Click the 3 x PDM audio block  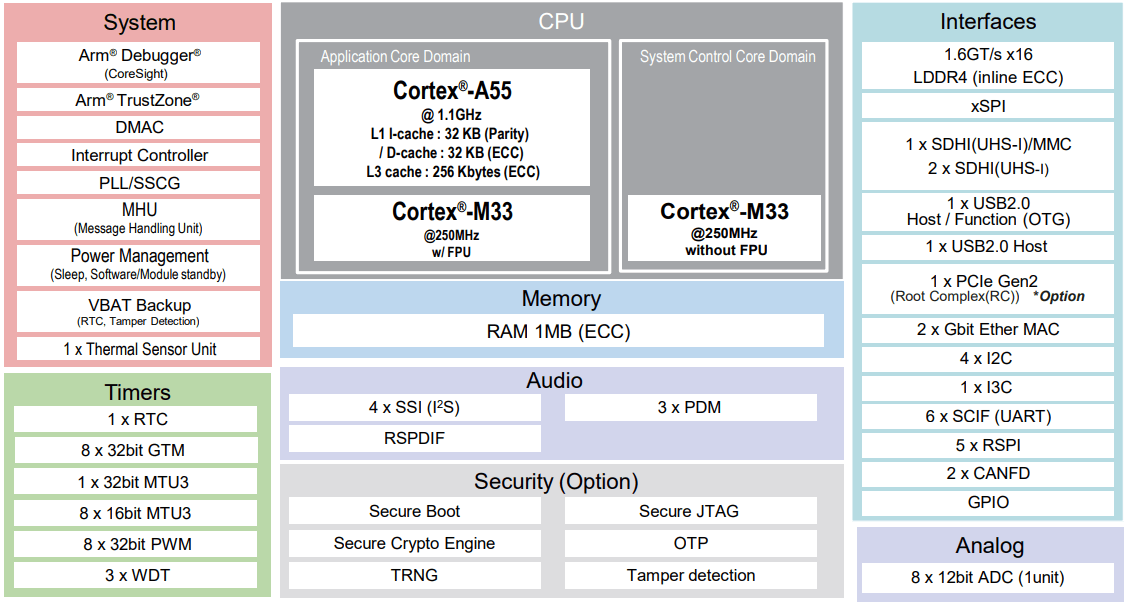click(690, 408)
